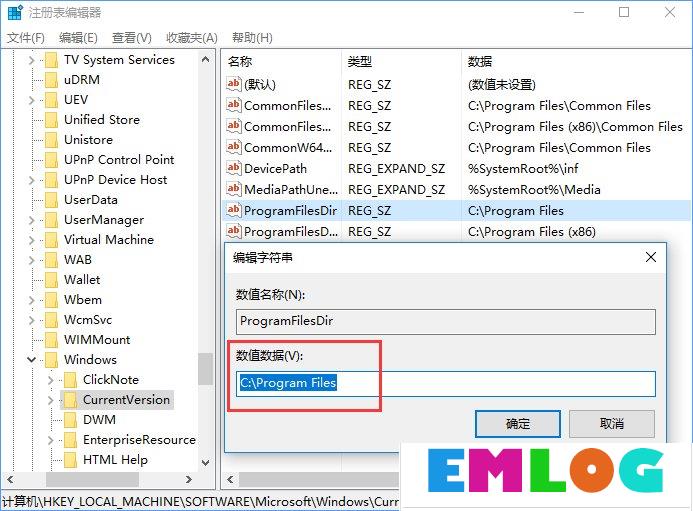Viewport: 693px width, 511px height.
Task: Click the 数值名称 field showing ProgramFilesDir
Action: point(446,321)
